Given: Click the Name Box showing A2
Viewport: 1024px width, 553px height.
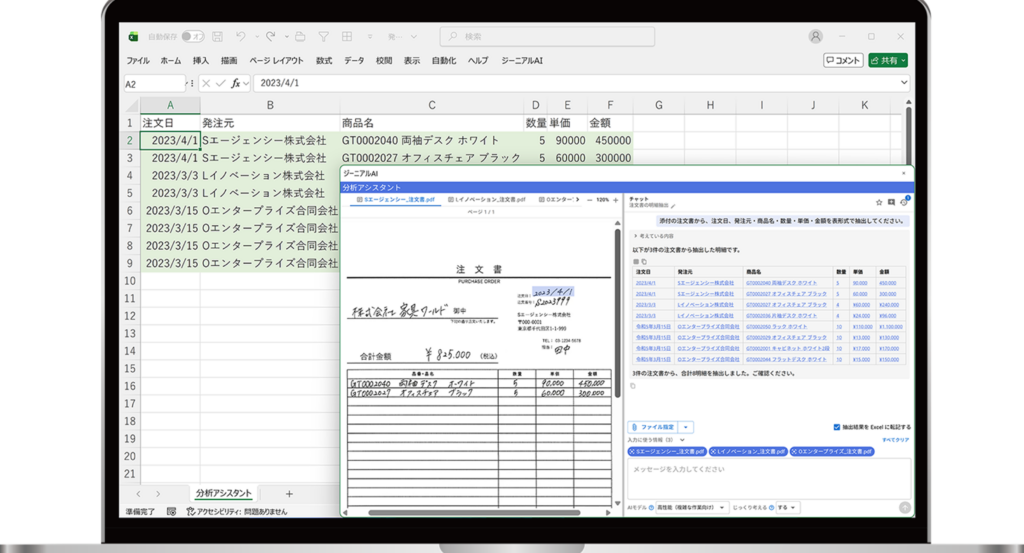Looking at the screenshot, I should pyautogui.click(x=154, y=84).
